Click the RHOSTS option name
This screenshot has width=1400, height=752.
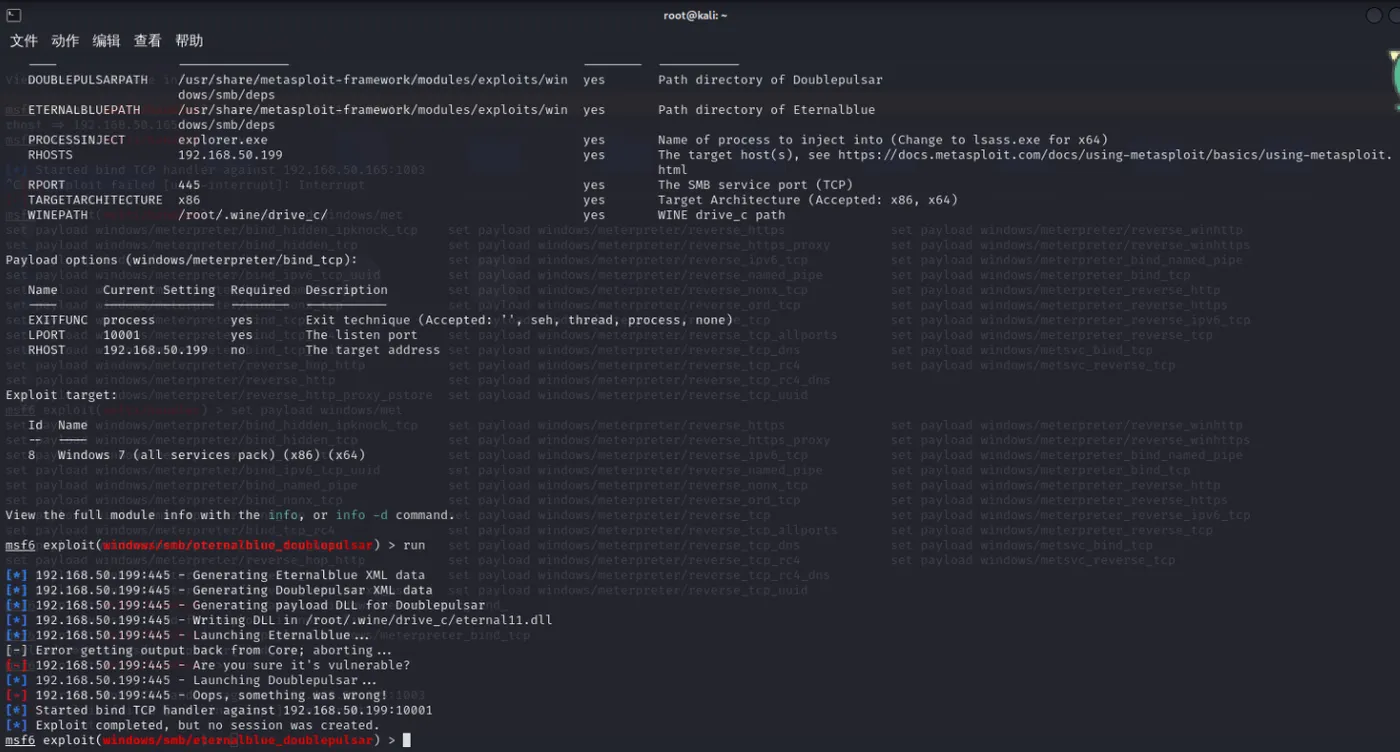pos(50,155)
